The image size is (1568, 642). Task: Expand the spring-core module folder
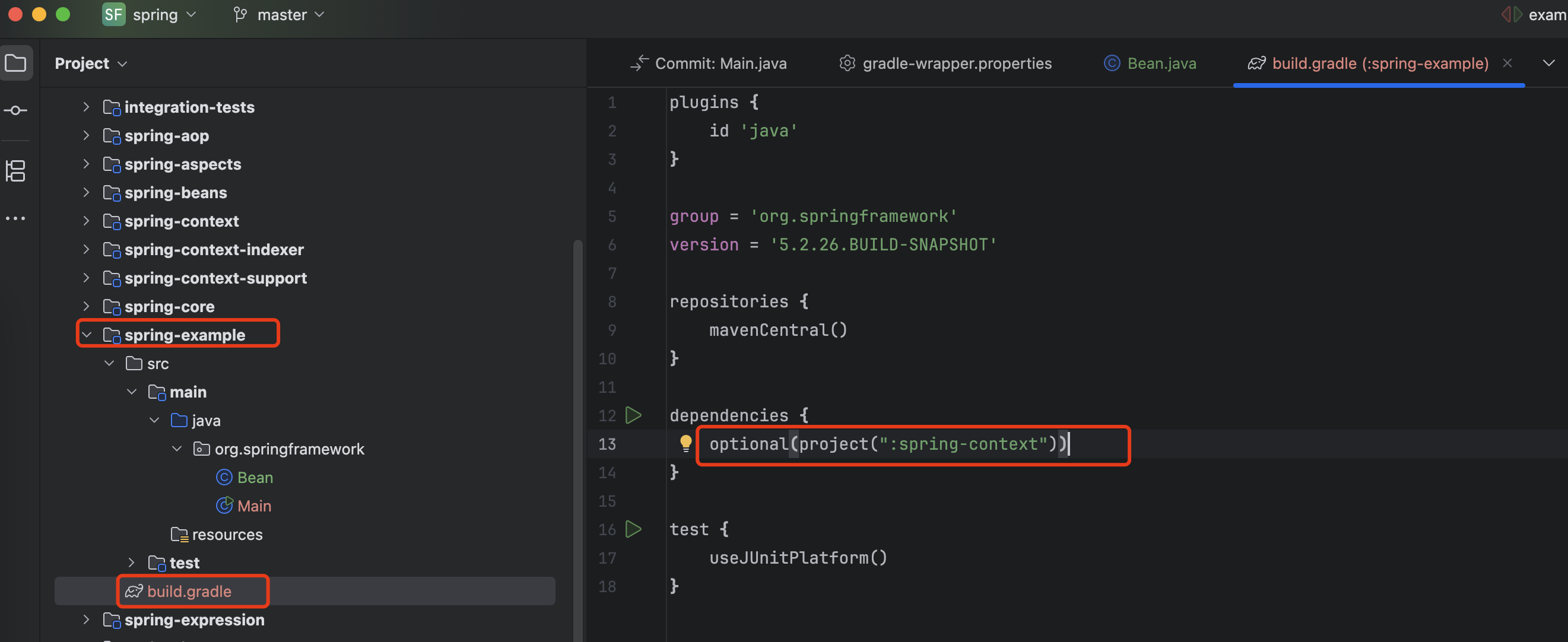pyautogui.click(x=87, y=306)
